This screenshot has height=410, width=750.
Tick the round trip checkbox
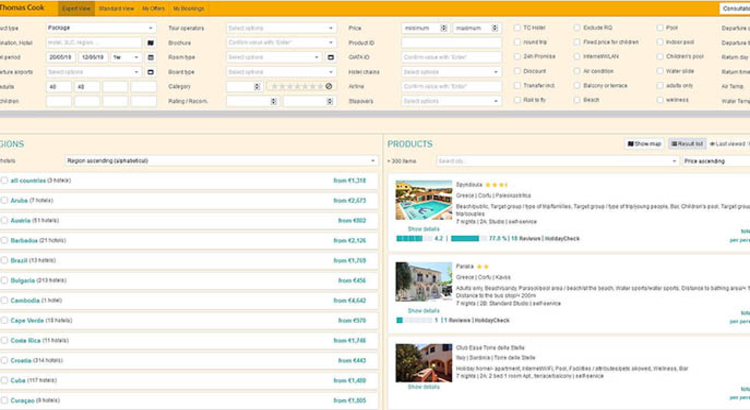(x=517, y=42)
